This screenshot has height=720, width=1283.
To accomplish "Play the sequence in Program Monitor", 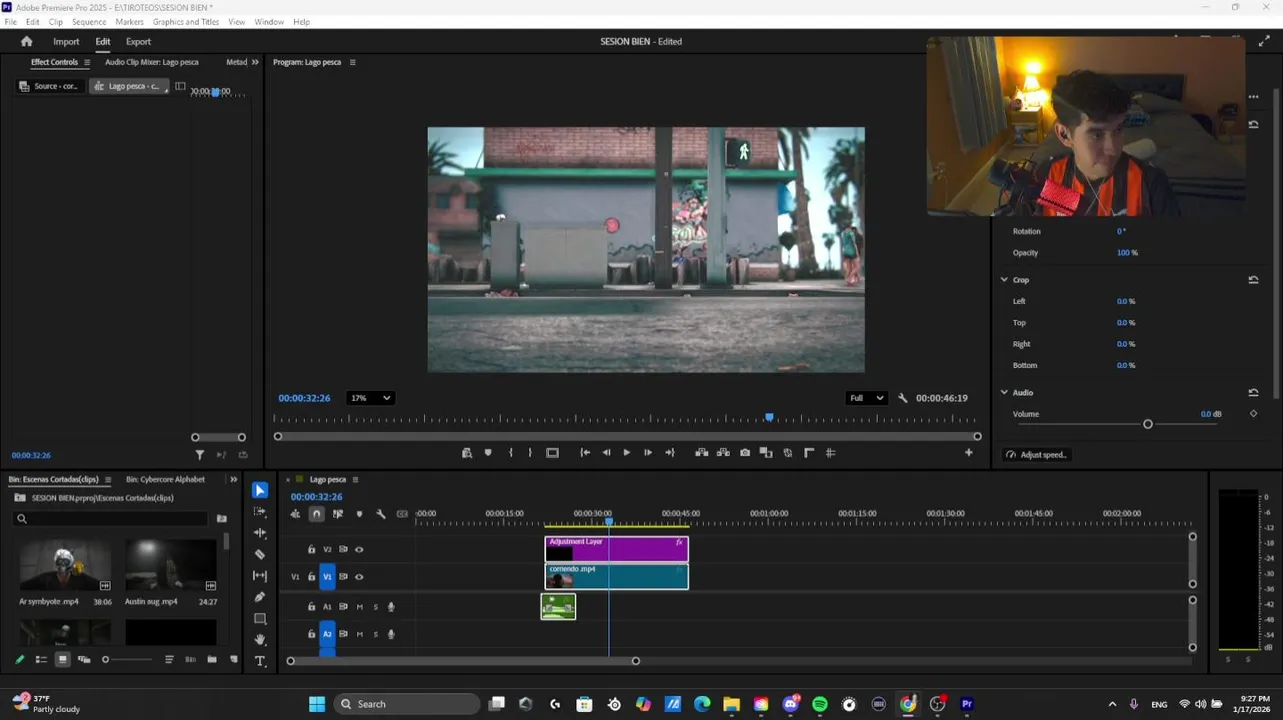I will tap(627, 453).
